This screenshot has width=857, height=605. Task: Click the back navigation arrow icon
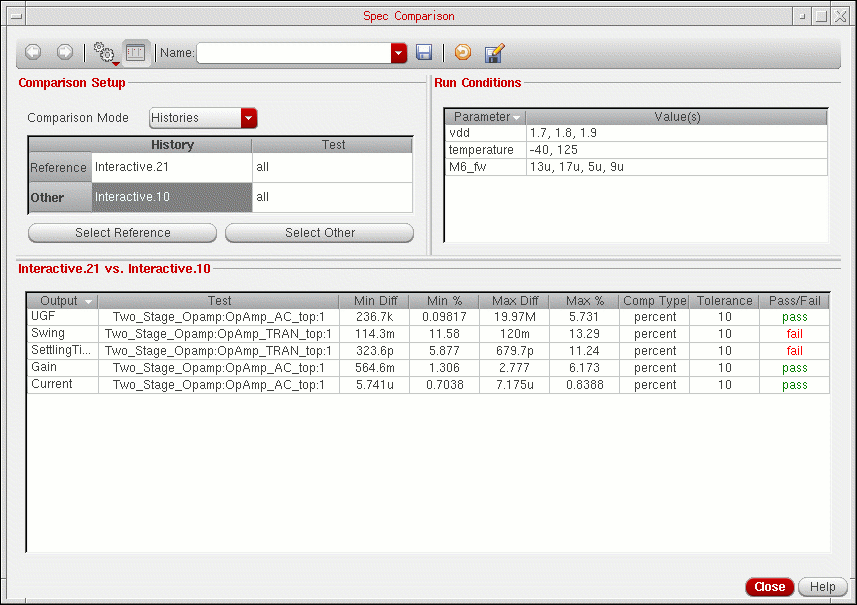(x=33, y=52)
